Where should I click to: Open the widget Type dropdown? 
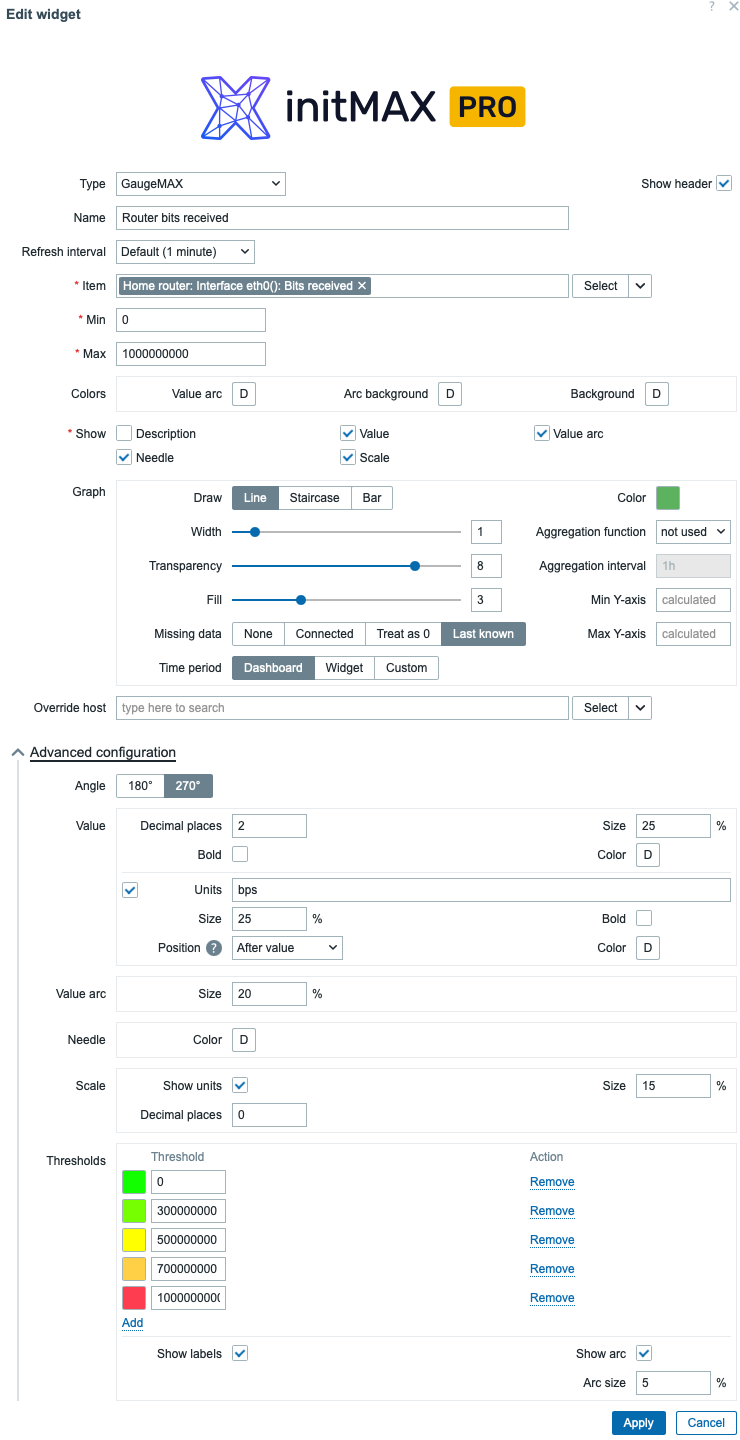200,183
